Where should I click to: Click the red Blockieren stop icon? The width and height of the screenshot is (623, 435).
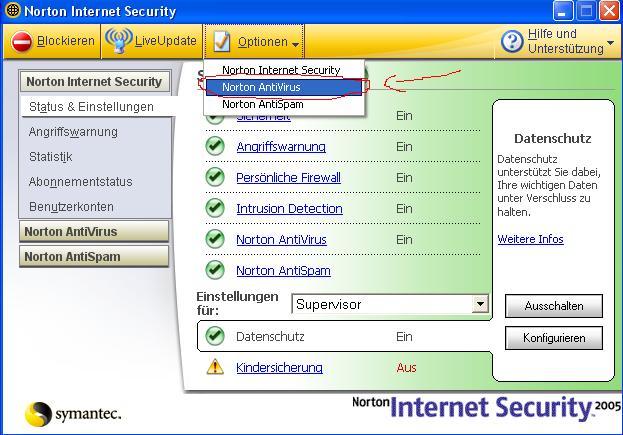coord(22,42)
